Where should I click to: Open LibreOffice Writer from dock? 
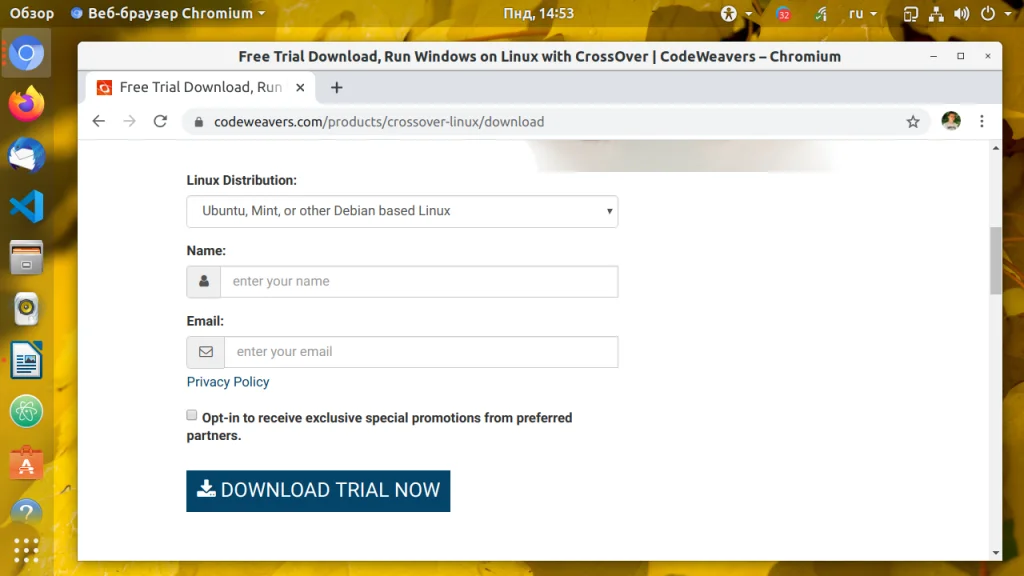pos(26,360)
